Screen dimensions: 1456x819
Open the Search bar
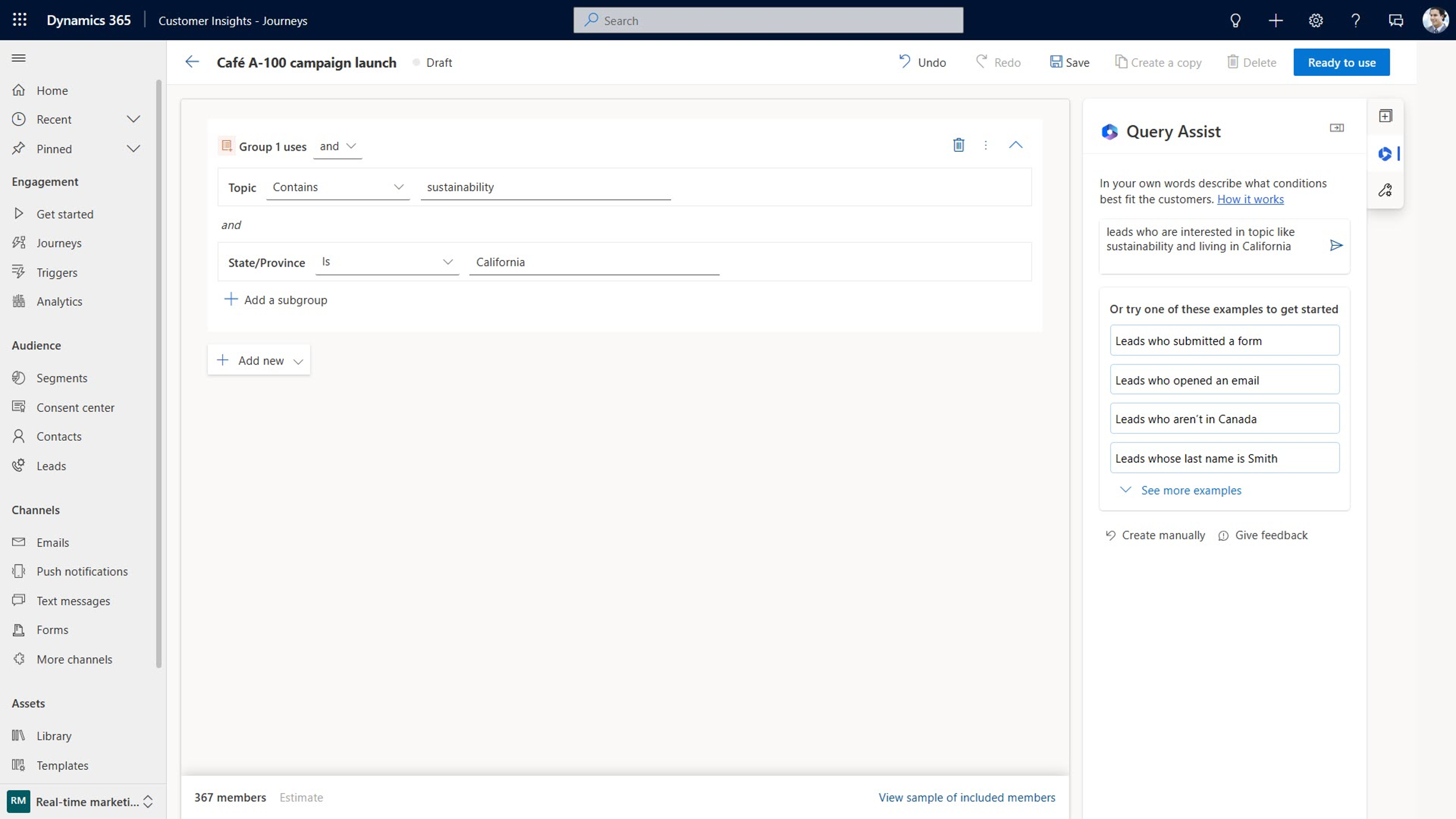click(x=768, y=20)
